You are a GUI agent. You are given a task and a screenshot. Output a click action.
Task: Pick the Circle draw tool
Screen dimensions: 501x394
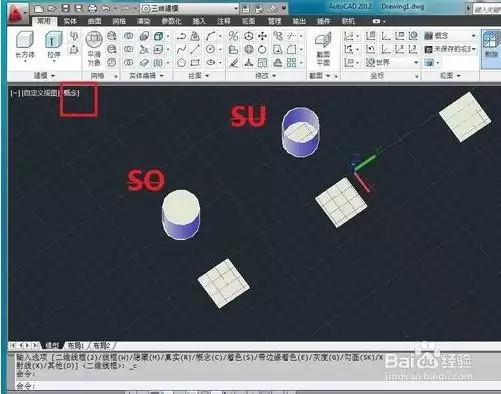(210, 50)
